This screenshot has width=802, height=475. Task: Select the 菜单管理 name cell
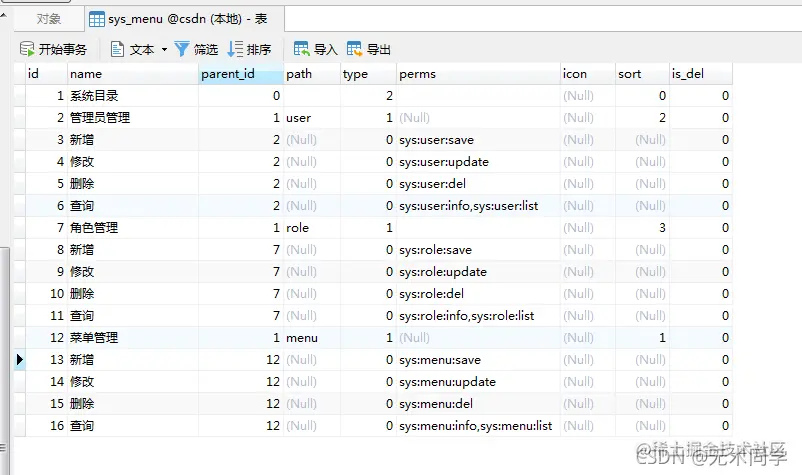(x=133, y=337)
